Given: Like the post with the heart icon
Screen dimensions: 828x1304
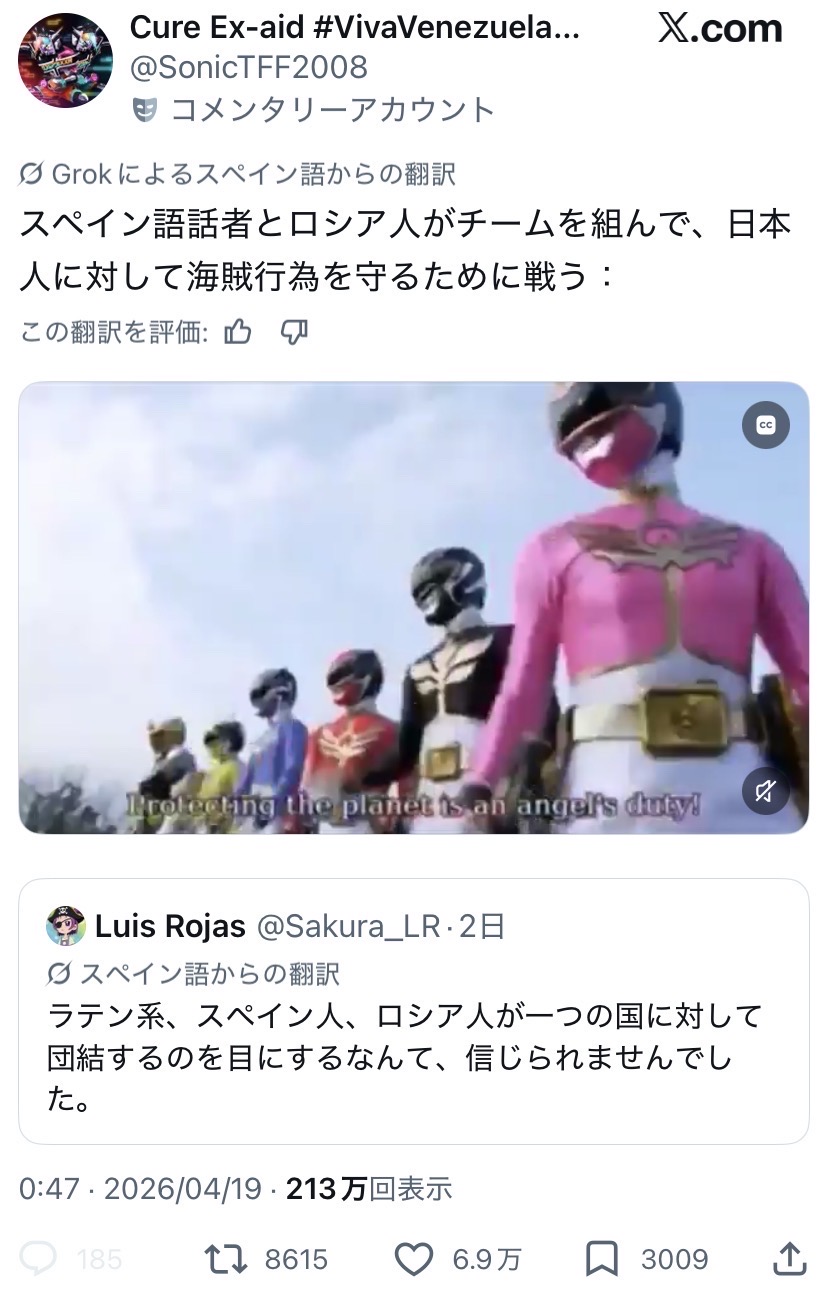Looking at the screenshot, I should 413,1259.
